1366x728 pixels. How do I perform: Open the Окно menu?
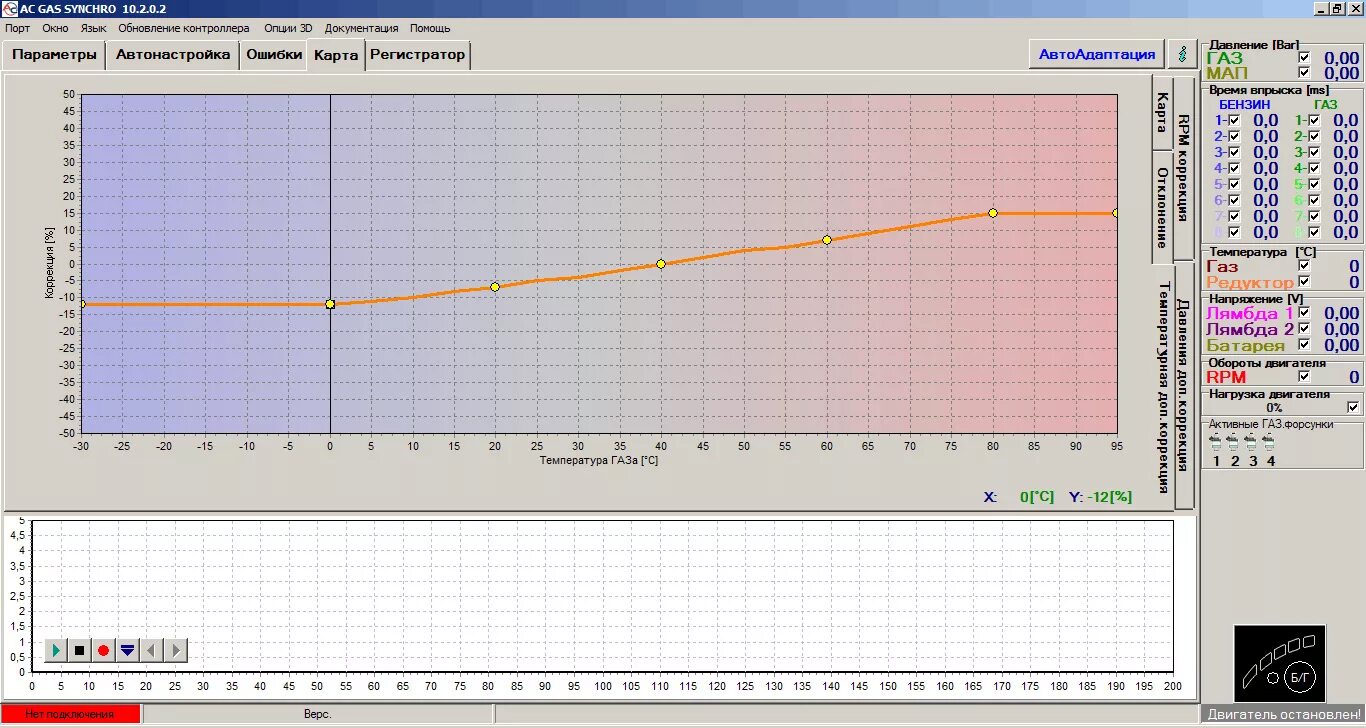tap(55, 28)
